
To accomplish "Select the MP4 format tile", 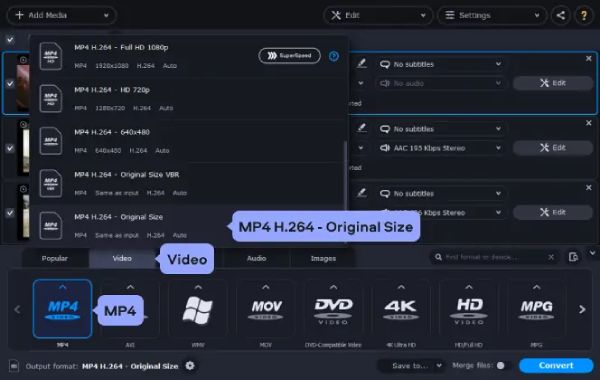I will click(x=62, y=309).
